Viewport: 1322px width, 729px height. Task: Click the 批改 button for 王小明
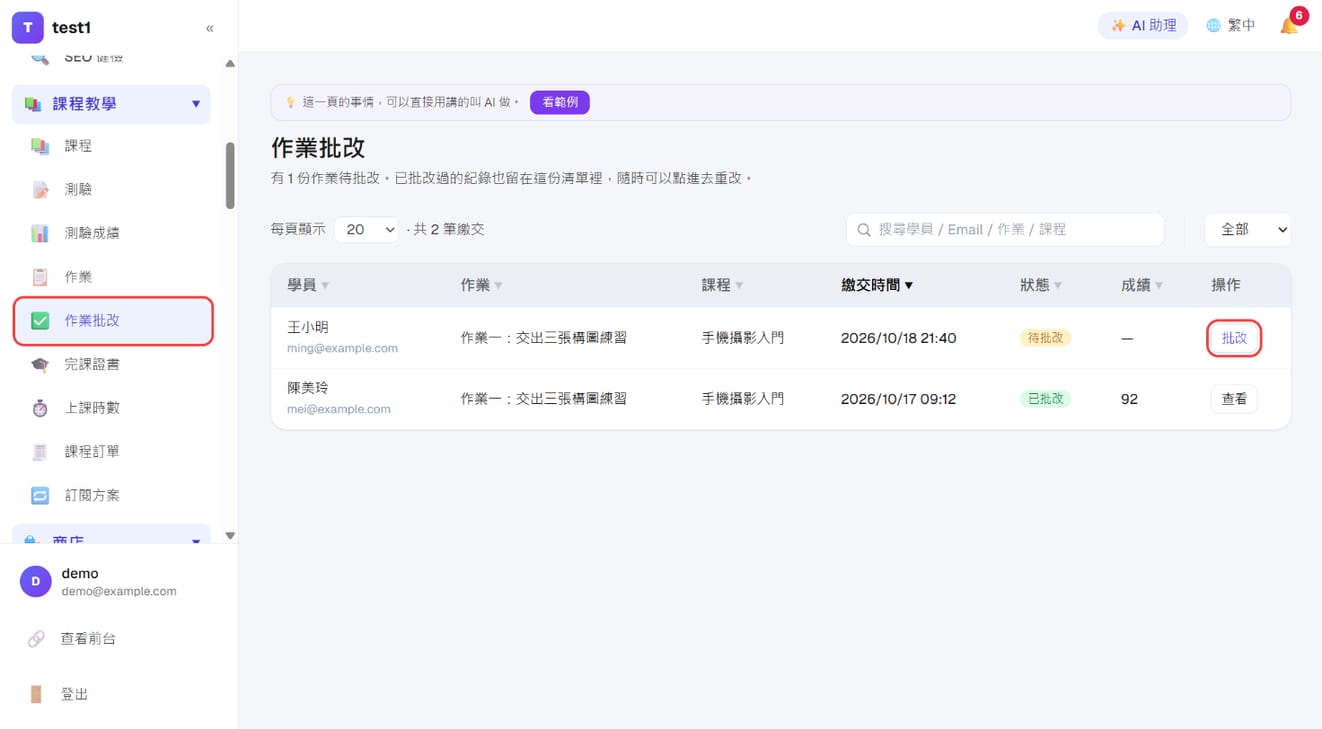(1234, 338)
